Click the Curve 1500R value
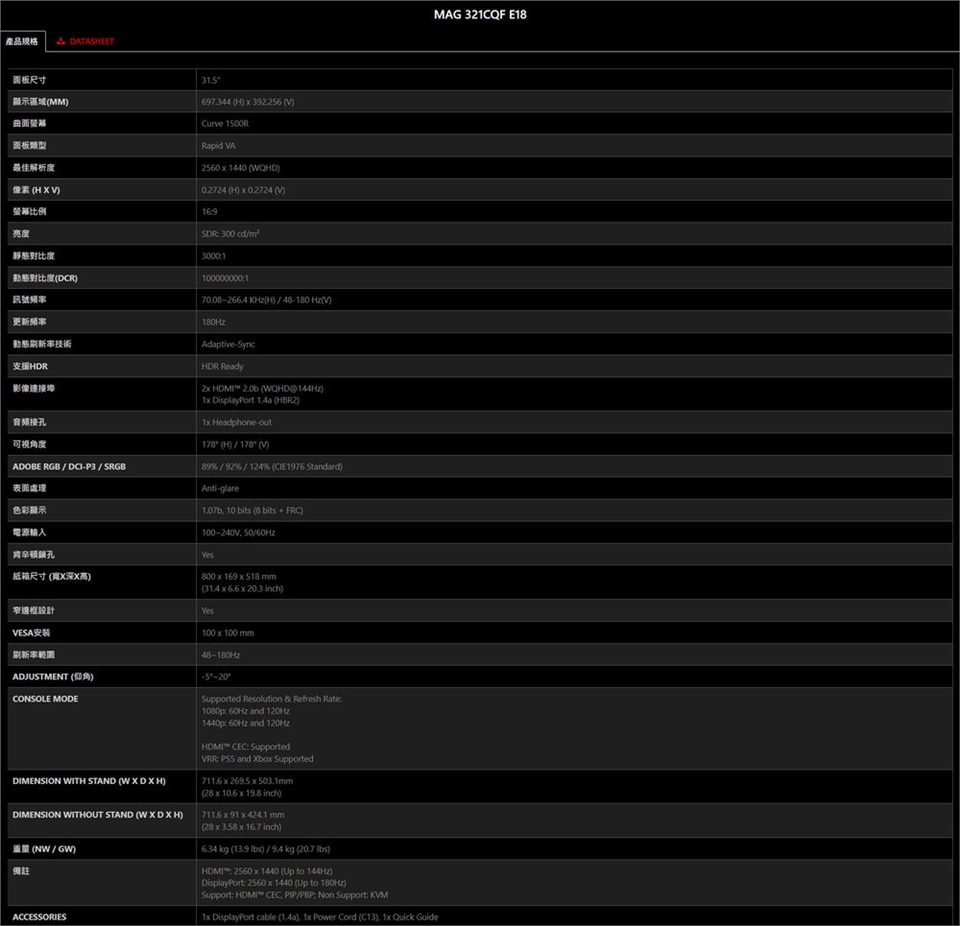The image size is (960, 926). pyautogui.click(x=225, y=123)
